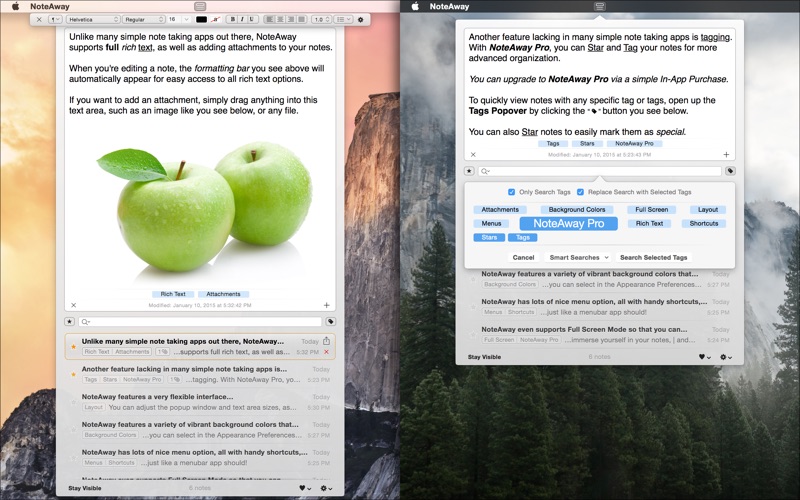The width and height of the screenshot is (800, 500).
Task: Add a new note with plus in left editor
Action: pos(327,305)
